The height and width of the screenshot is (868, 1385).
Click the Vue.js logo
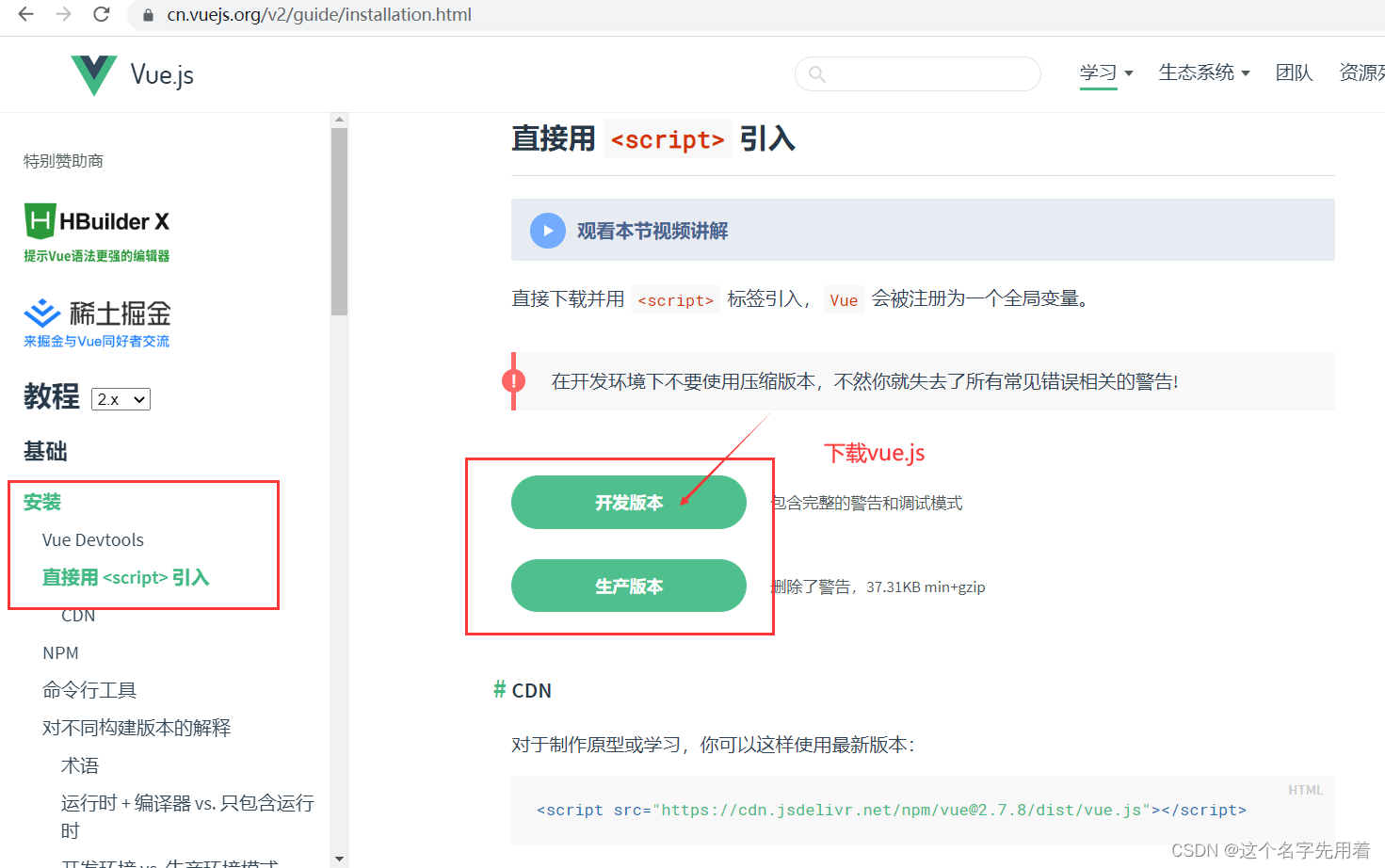tap(132, 74)
